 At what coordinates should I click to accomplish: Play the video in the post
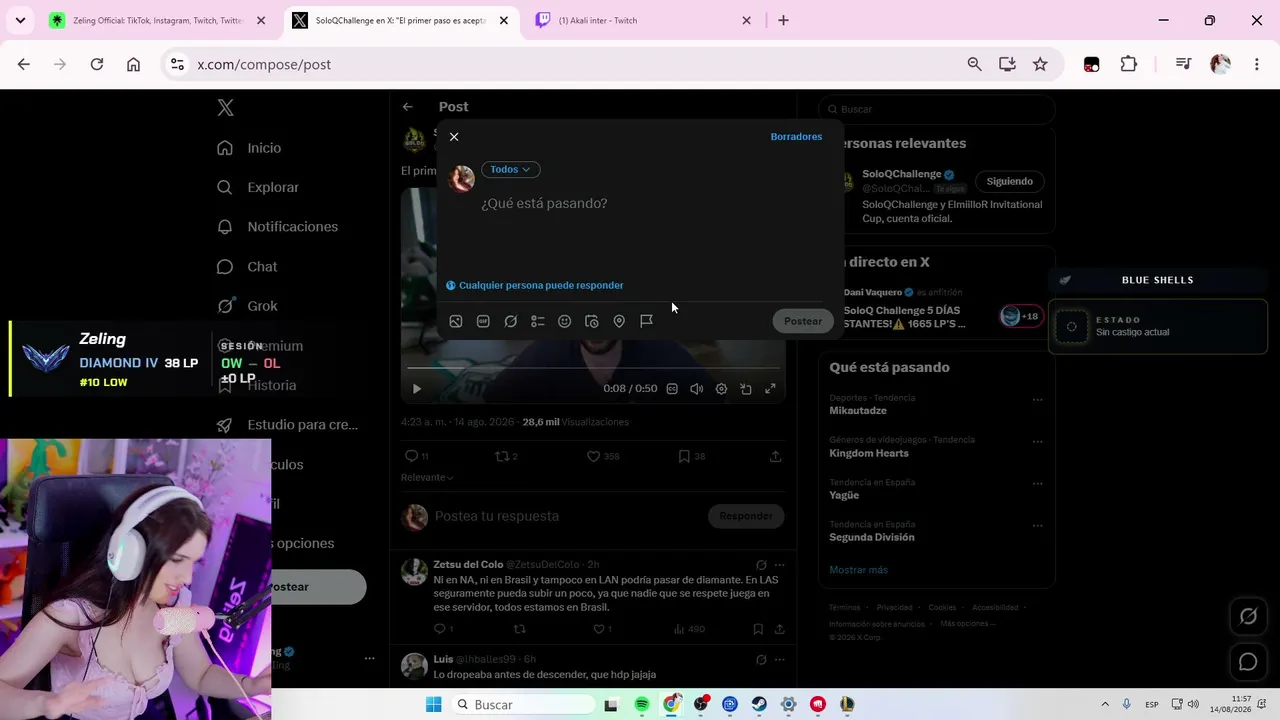coord(417,389)
